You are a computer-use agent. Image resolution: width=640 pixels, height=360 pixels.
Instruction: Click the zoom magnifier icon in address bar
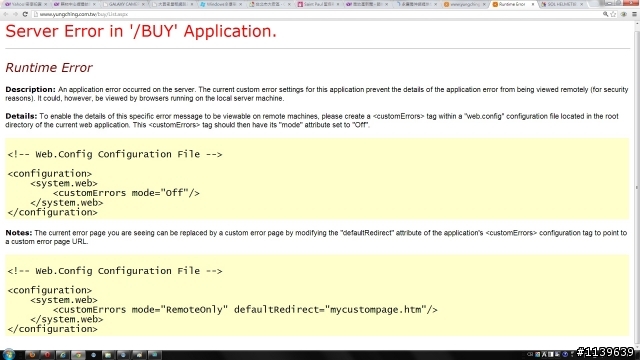(x=605, y=14)
